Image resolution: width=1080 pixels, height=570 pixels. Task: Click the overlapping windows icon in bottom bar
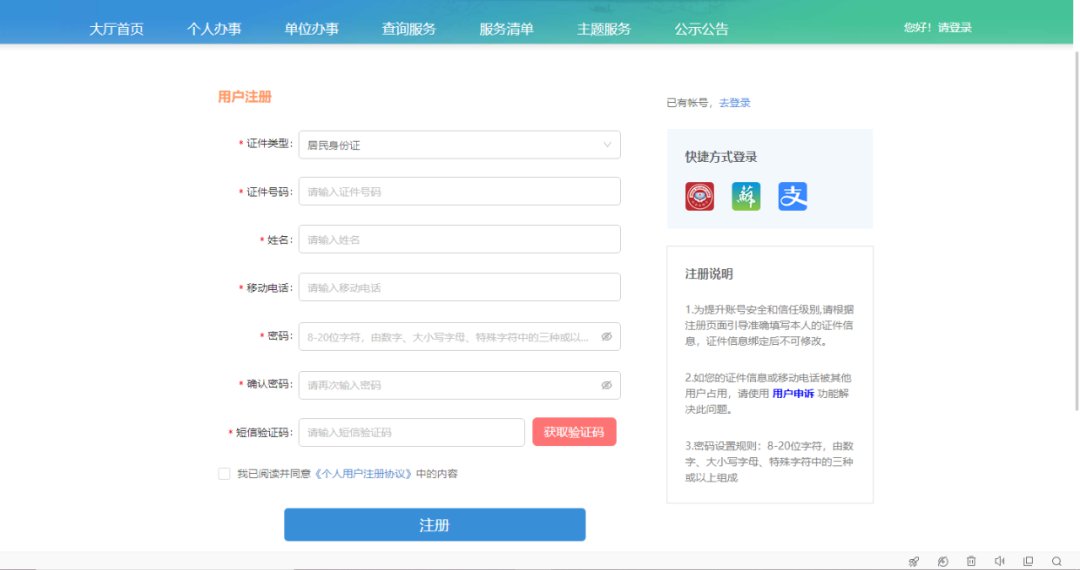[1028, 562]
